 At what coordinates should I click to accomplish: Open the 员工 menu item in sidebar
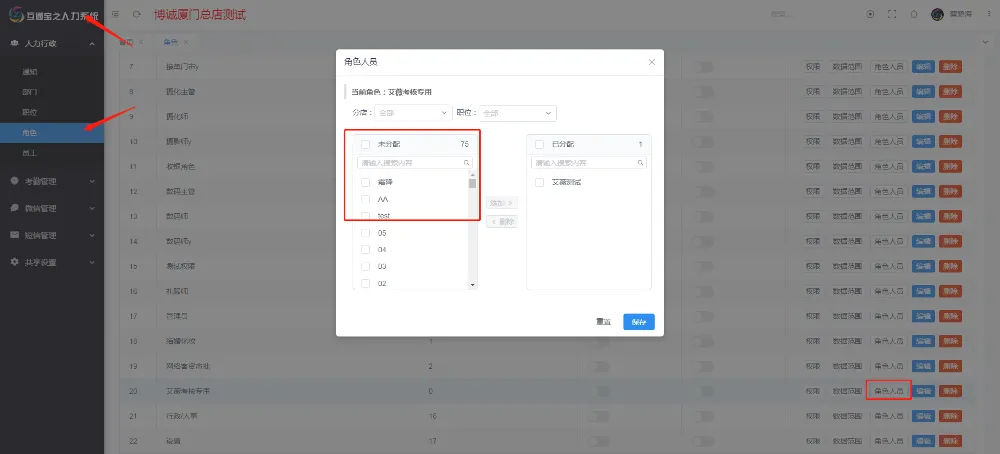(30, 152)
